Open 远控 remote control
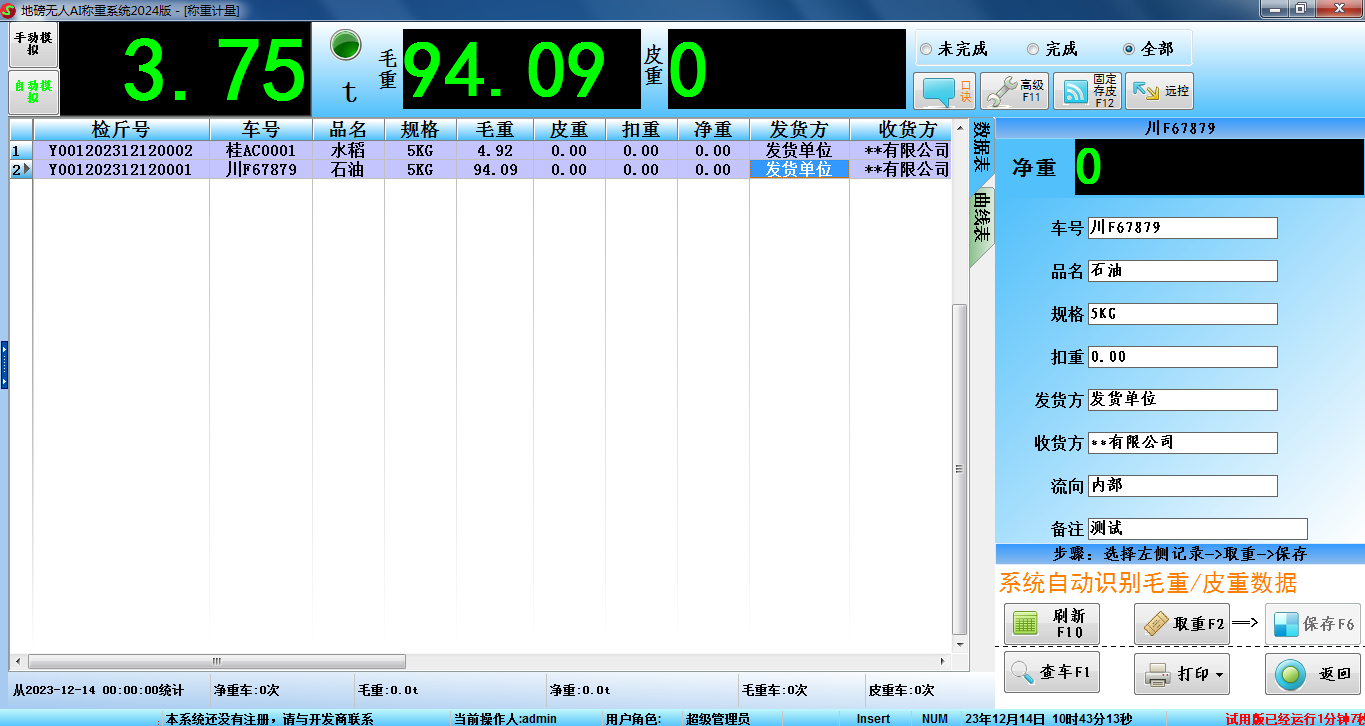Viewport: 1365px width, 726px height. point(1159,91)
